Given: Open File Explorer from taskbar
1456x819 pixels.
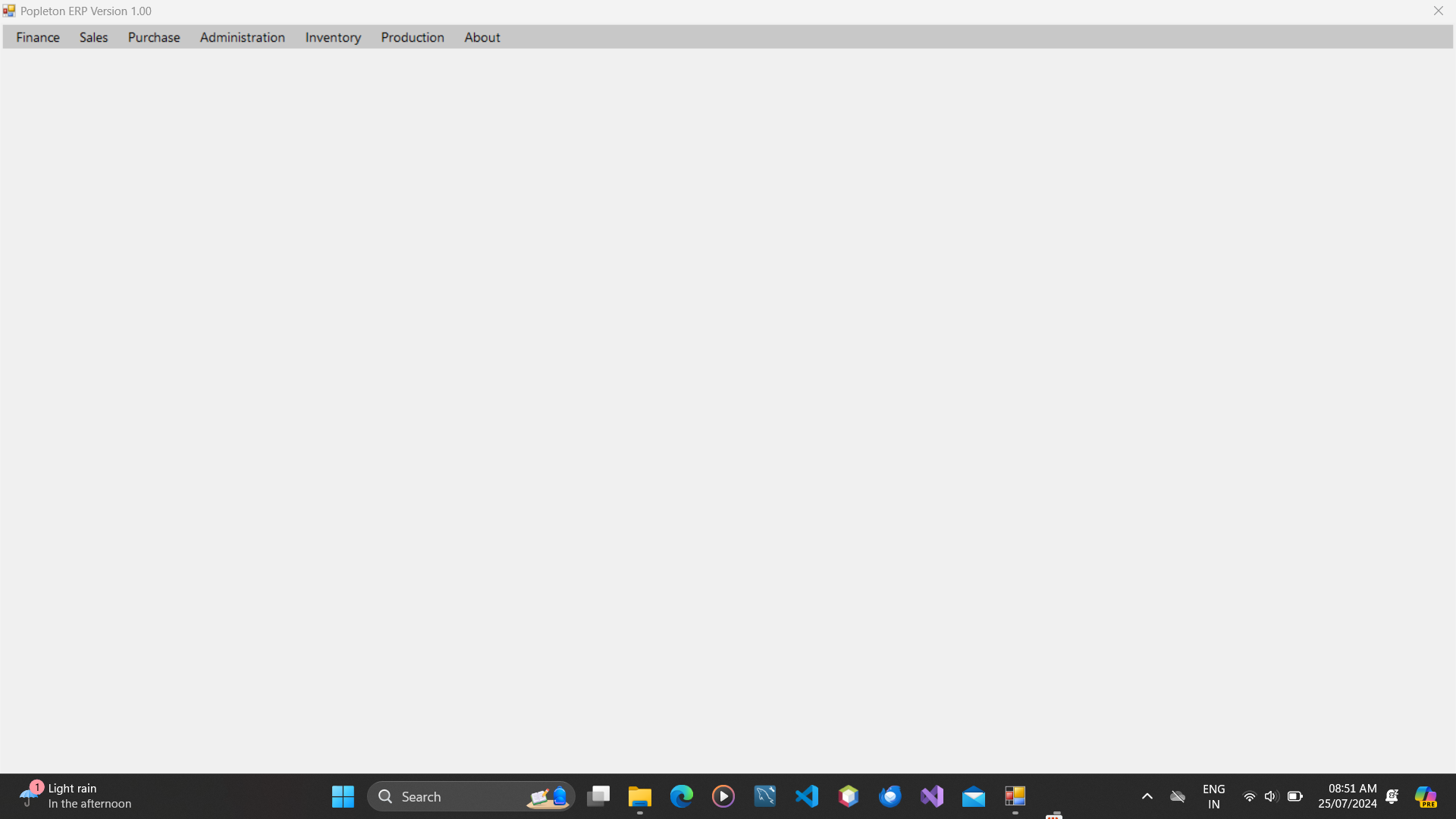Looking at the screenshot, I should point(639,796).
